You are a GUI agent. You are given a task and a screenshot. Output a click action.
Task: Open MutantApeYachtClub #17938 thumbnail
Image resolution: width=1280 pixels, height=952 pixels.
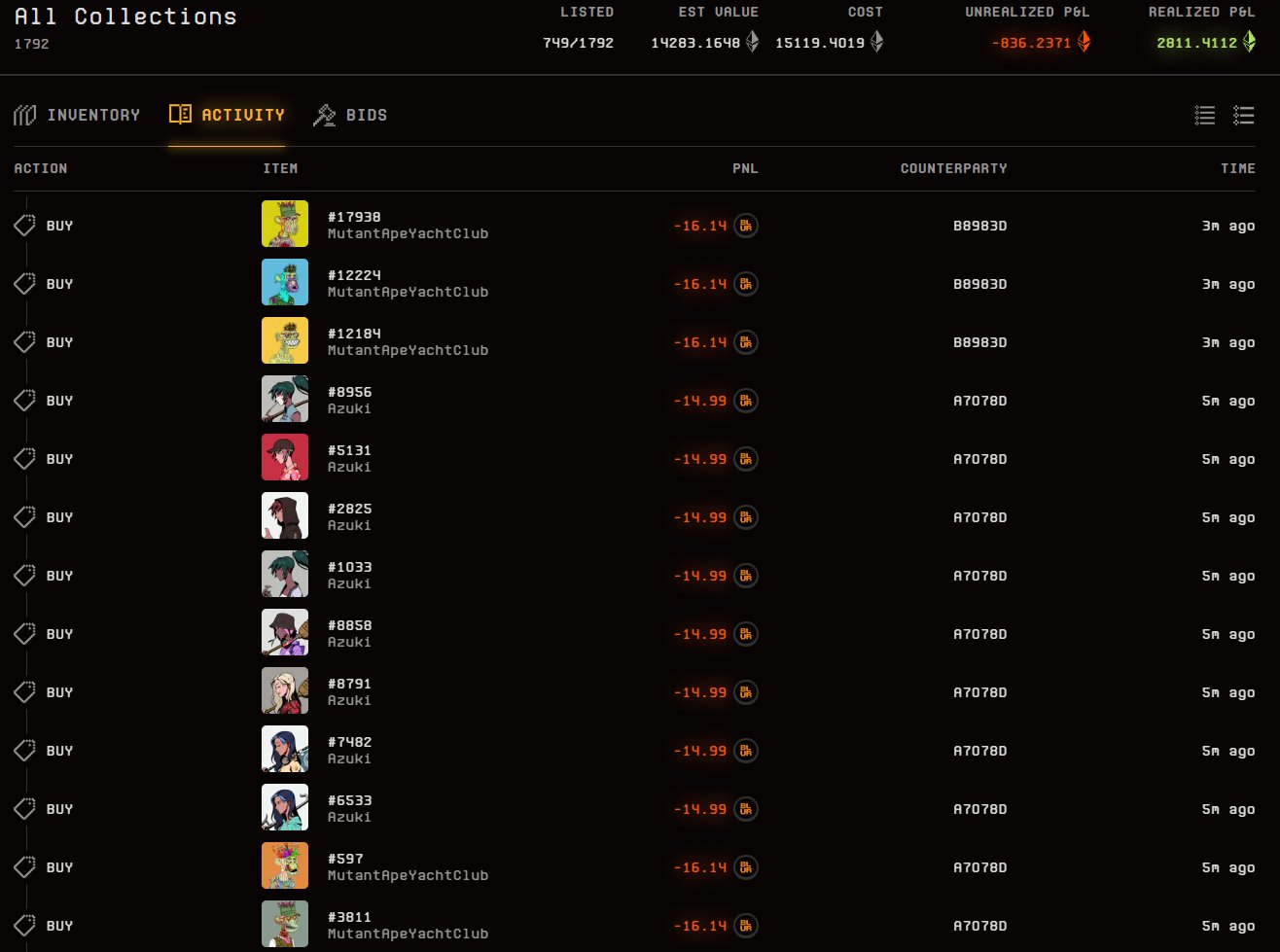pos(285,224)
